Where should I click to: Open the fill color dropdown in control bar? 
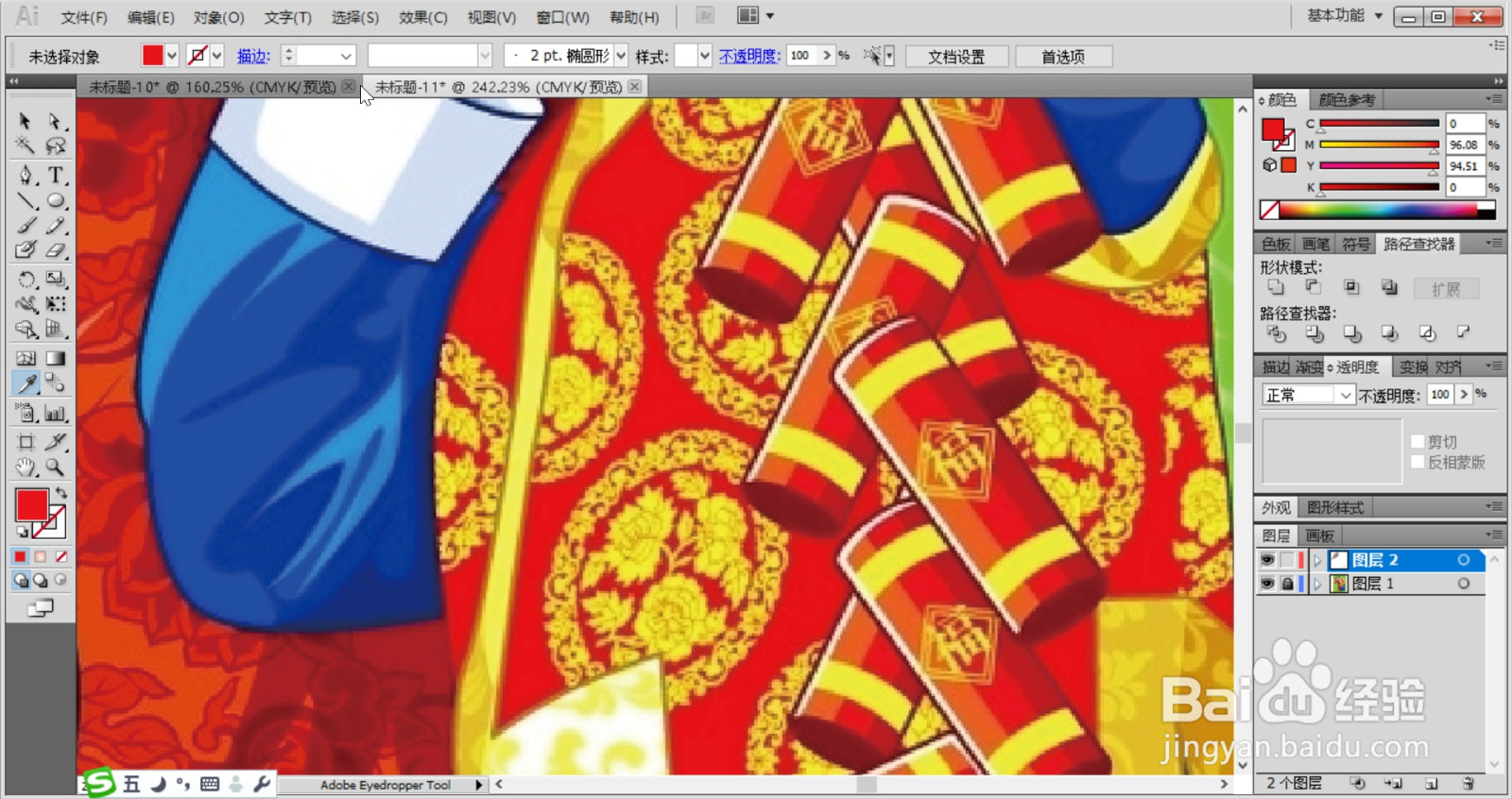coord(172,56)
